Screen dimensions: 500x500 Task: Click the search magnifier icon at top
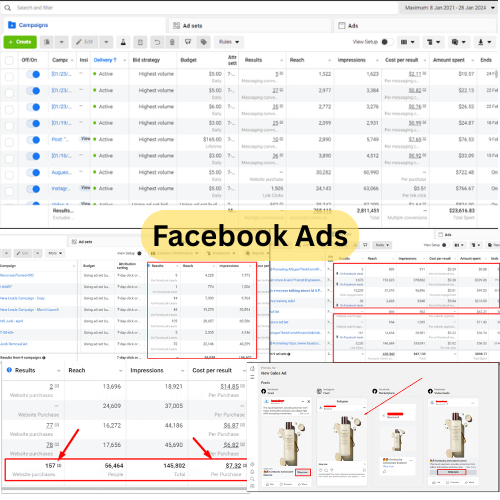coord(7,8)
